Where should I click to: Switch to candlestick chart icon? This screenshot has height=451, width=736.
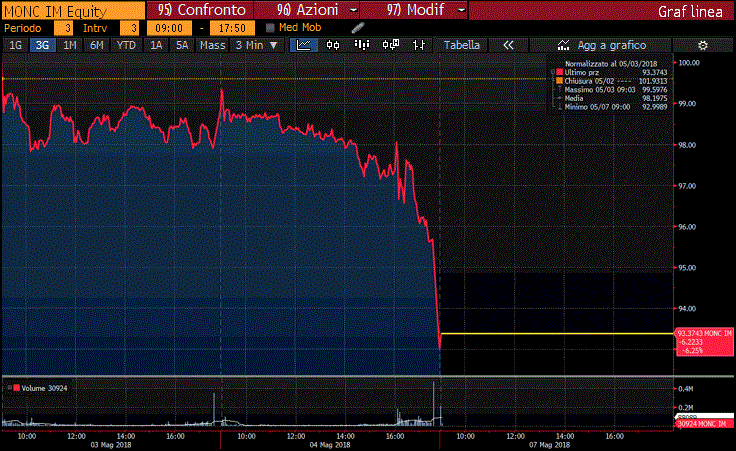[333, 45]
